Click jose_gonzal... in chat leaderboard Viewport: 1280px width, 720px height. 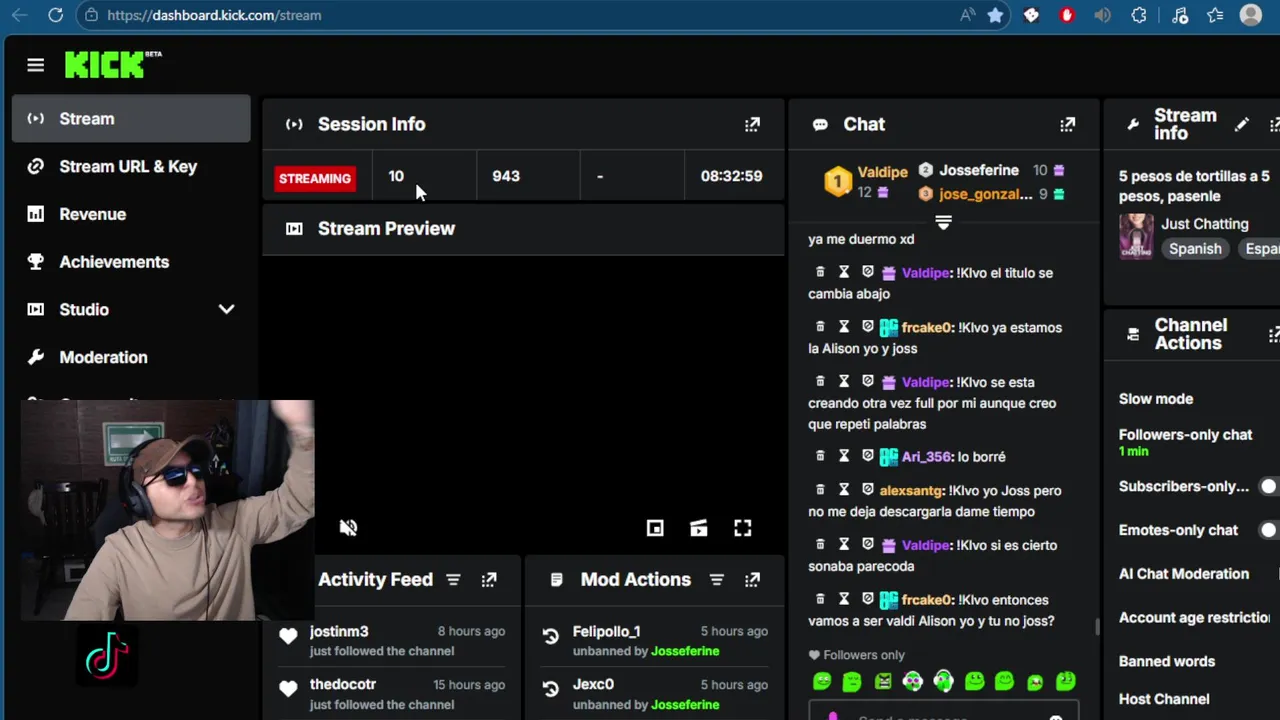click(x=986, y=194)
